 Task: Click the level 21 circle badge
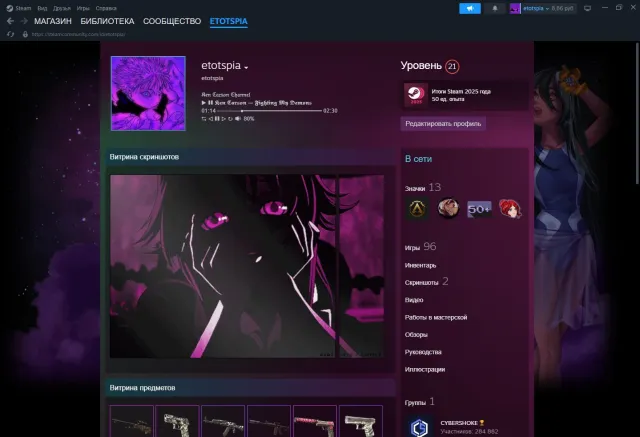(x=452, y=67)
